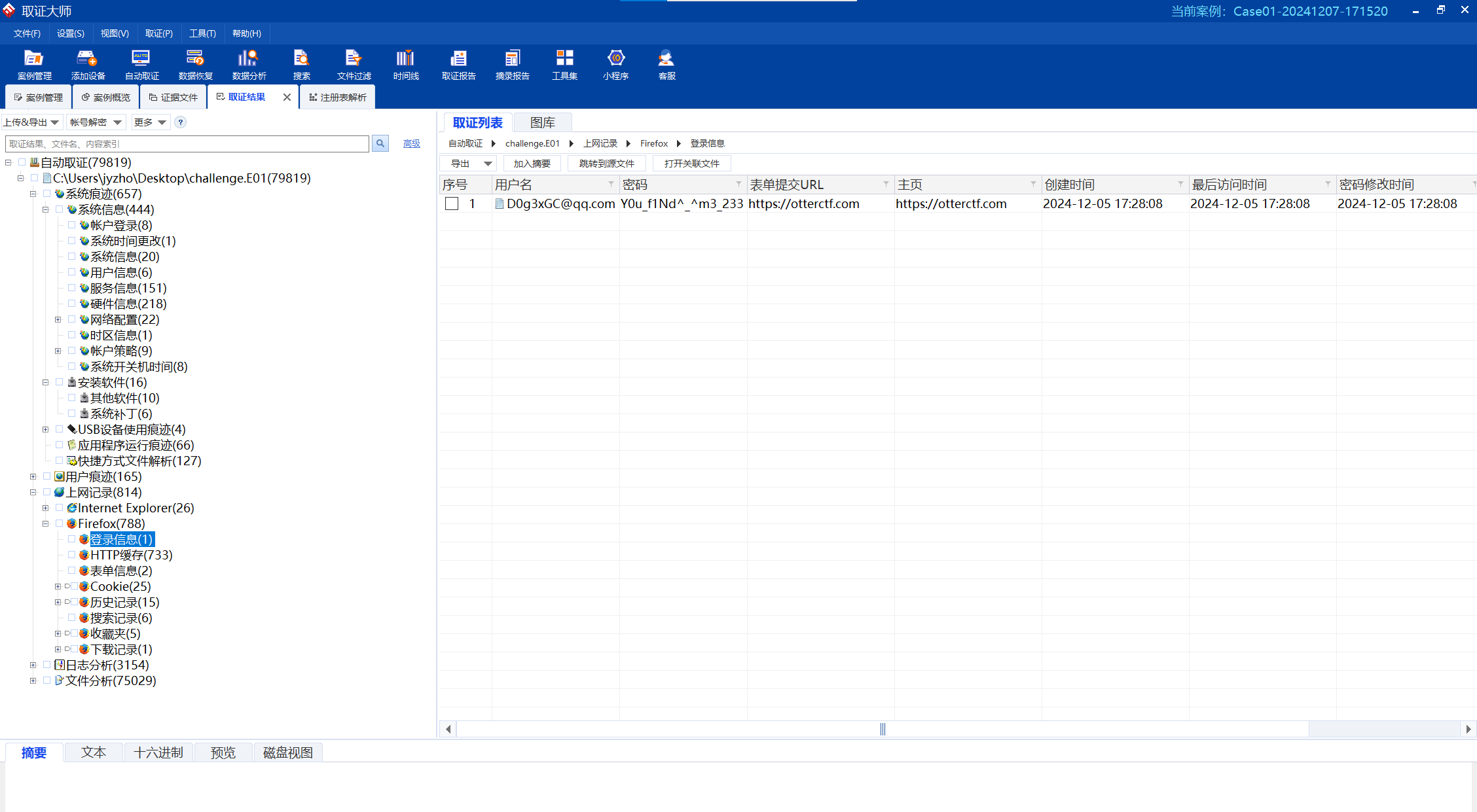Click the Internet Explorer icon in the tree

coord(72,508)
